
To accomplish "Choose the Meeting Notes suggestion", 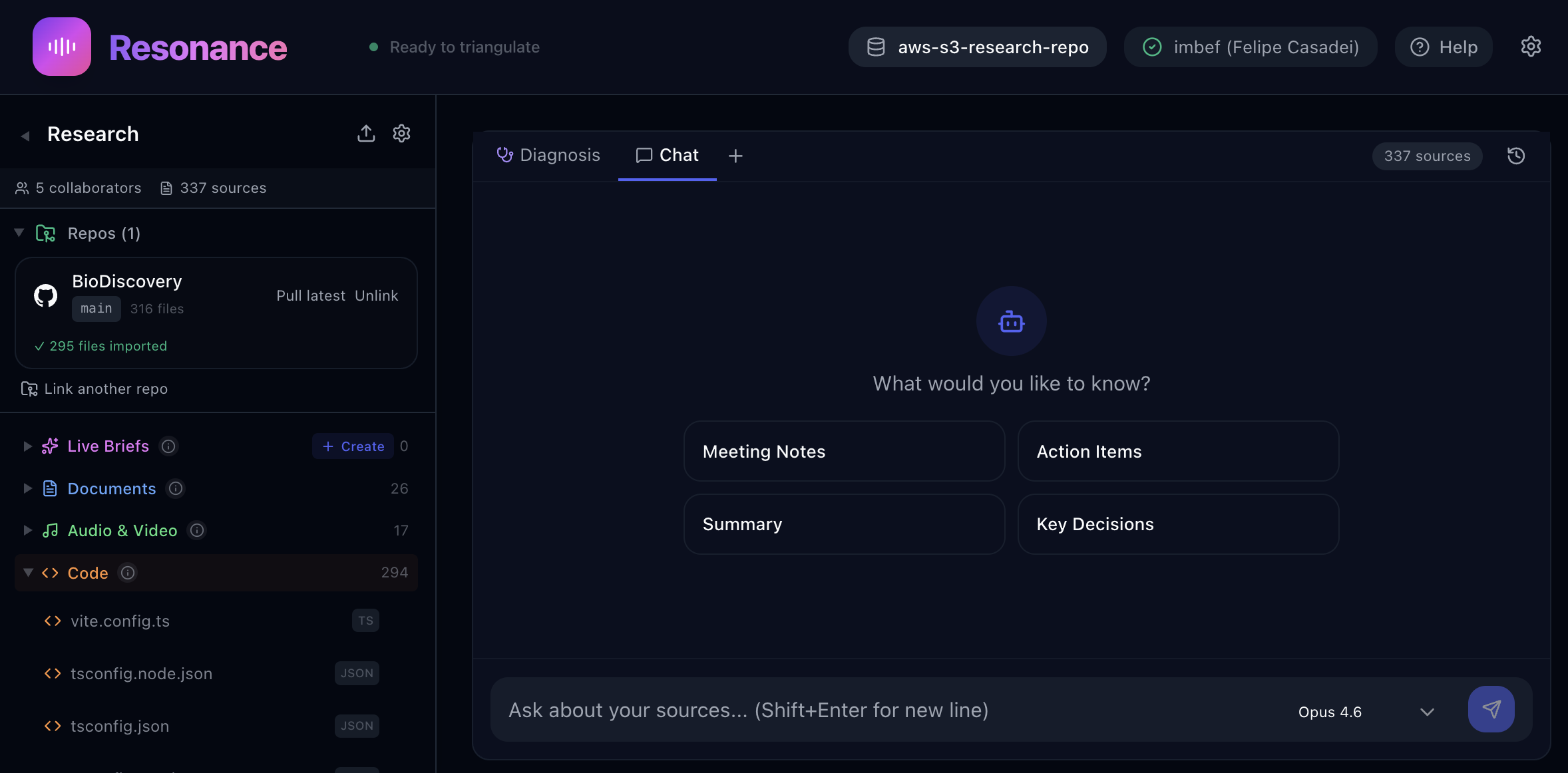I will [x=844, y=451].
